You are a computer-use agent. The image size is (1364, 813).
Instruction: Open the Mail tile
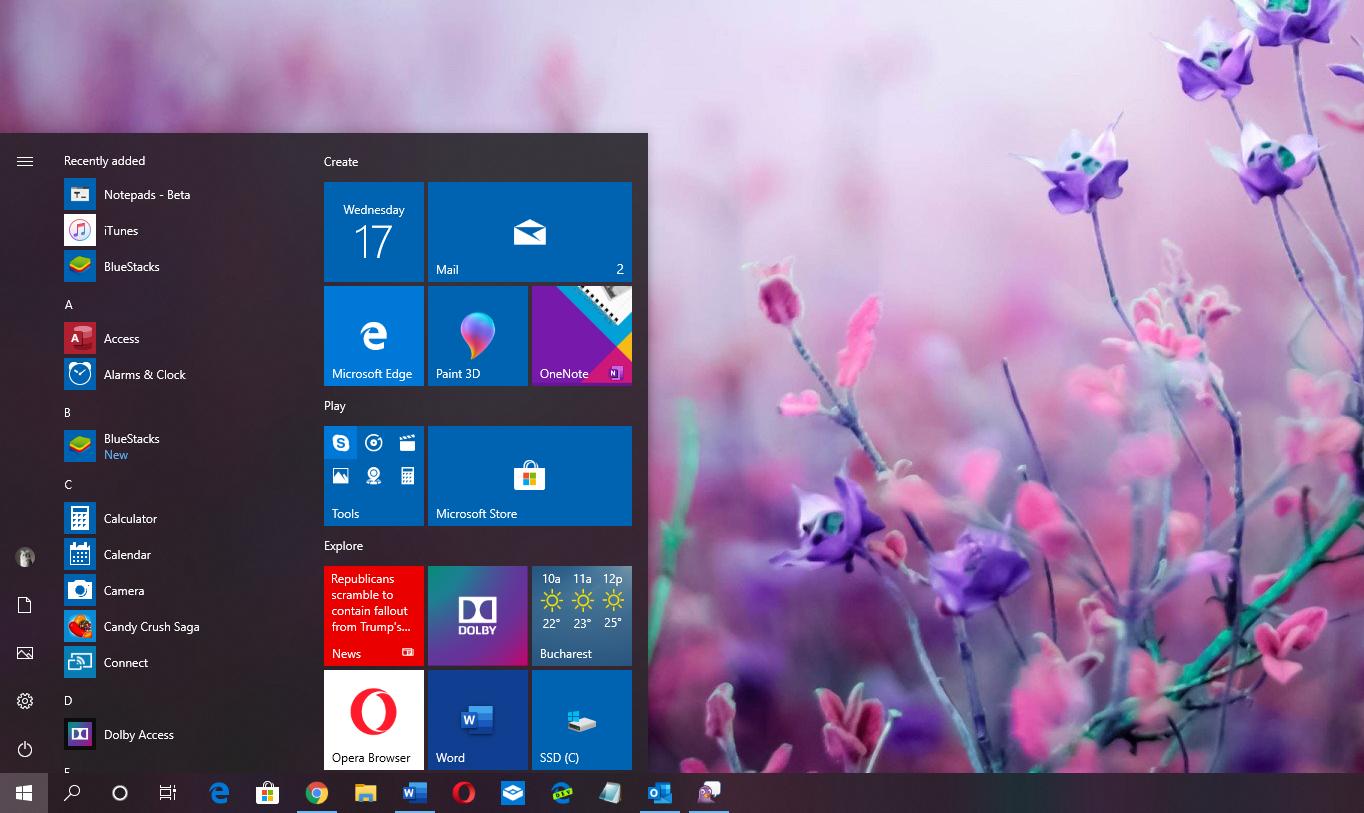click(x=530, y=232)
